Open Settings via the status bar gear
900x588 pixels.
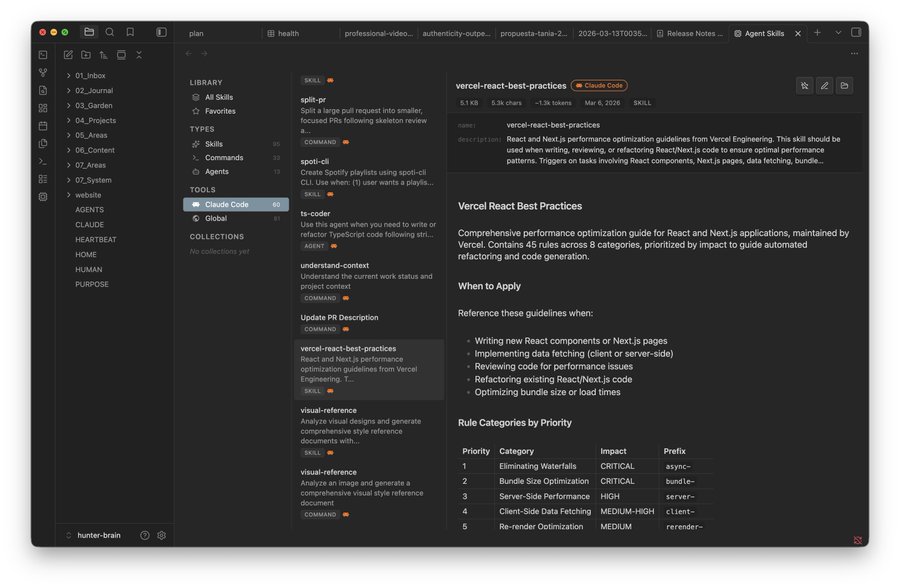pyautogui.click(x=161, y=535)
